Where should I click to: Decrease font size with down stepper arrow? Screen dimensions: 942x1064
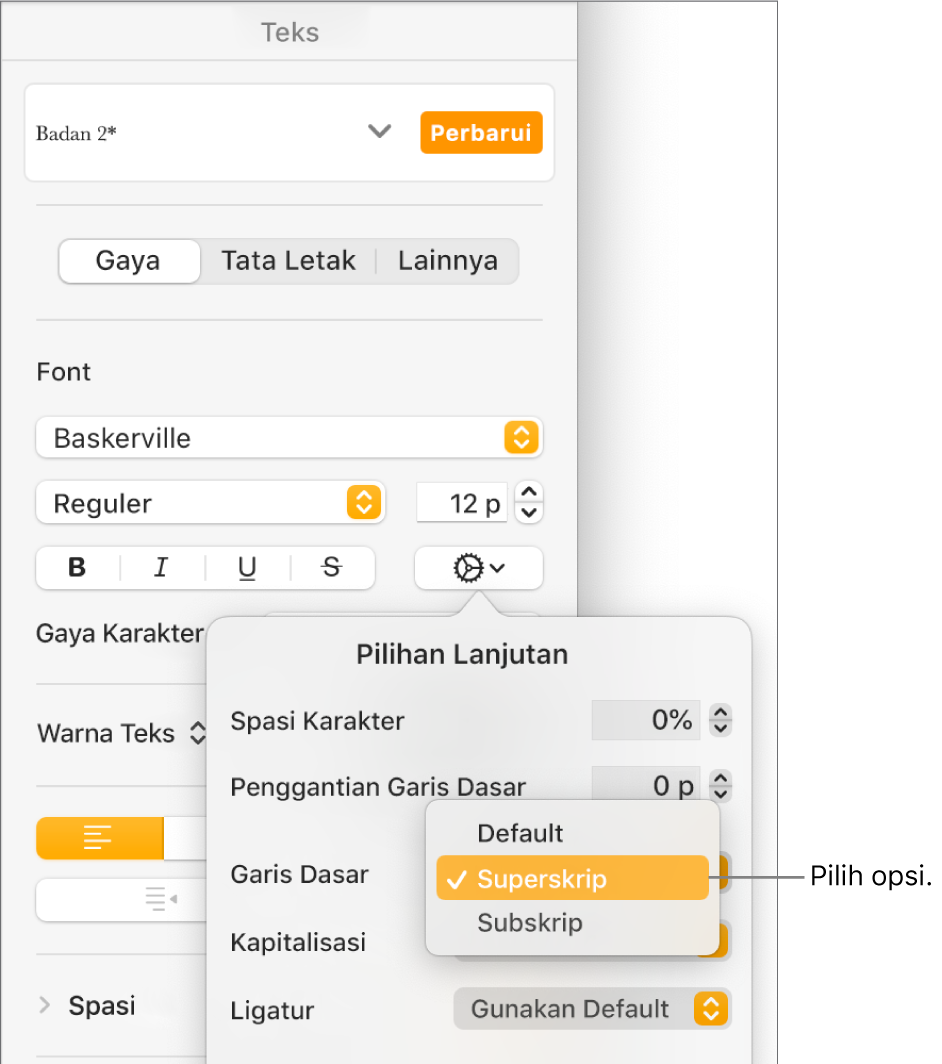[529, 513]
